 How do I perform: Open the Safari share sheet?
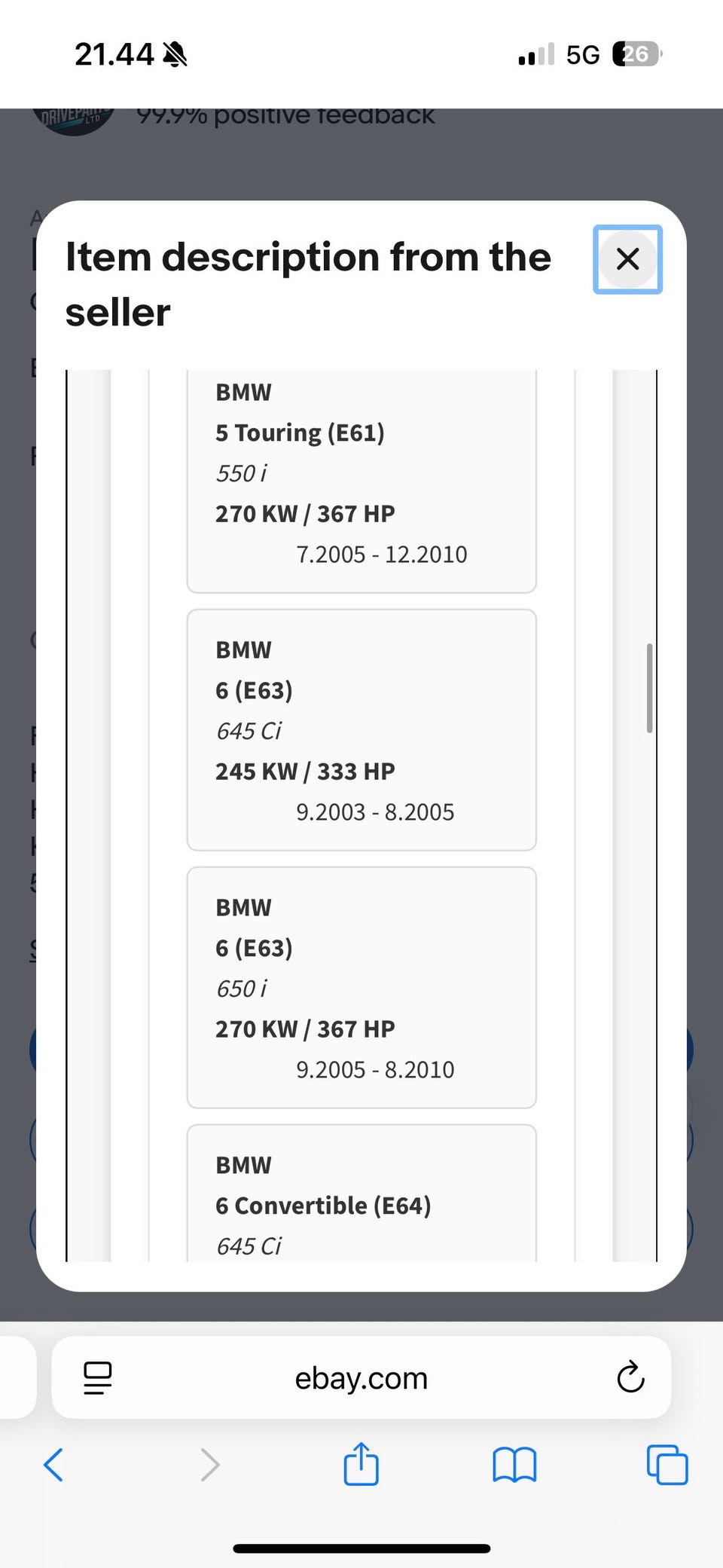(x=361, y=1464)
